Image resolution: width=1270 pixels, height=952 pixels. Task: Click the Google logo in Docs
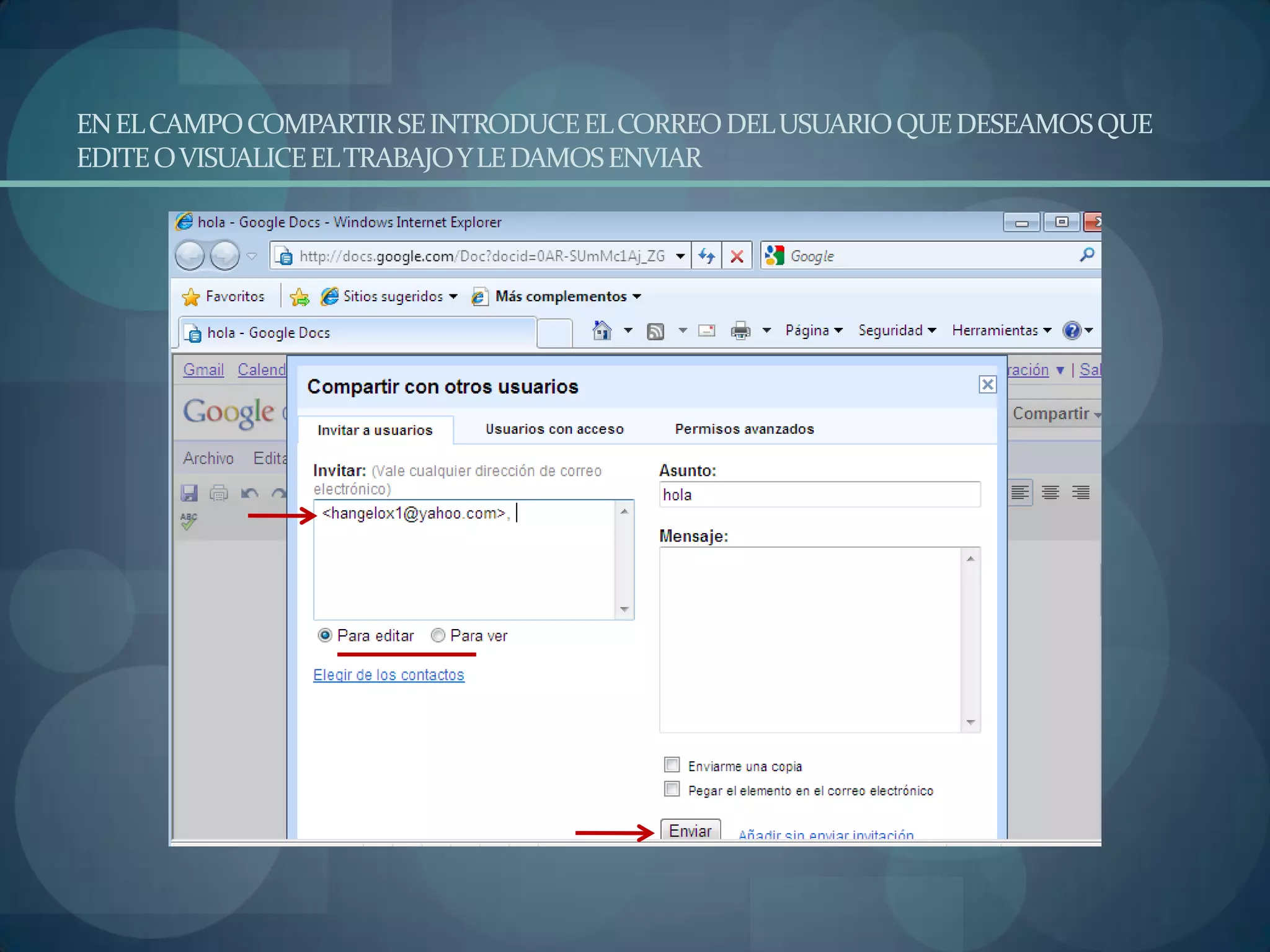point(229,413)
